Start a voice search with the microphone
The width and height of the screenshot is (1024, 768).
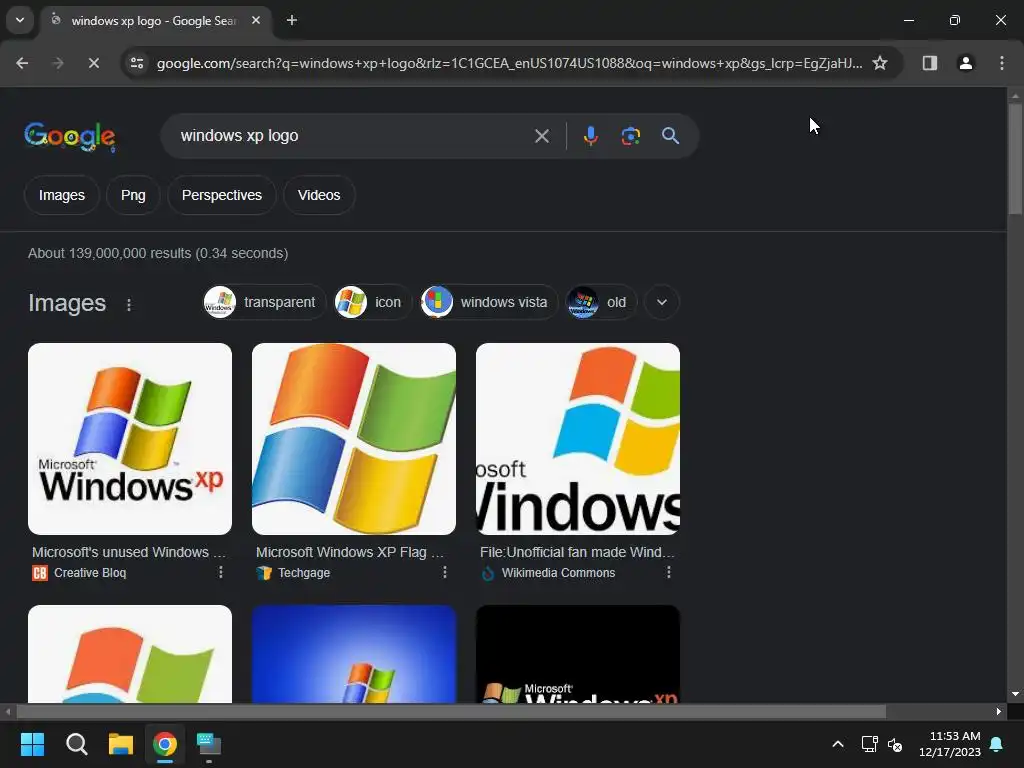coord(590,136)
